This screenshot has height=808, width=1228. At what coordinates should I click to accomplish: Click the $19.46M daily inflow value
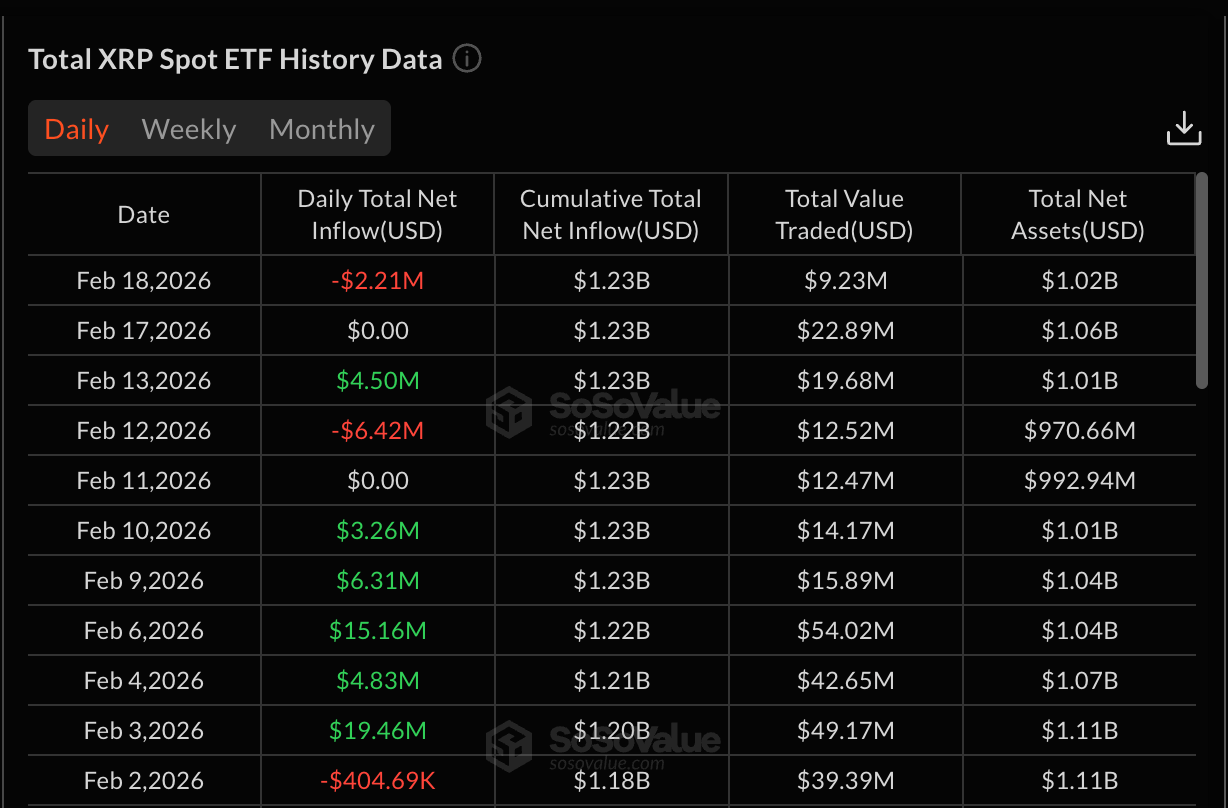[377, 731]
